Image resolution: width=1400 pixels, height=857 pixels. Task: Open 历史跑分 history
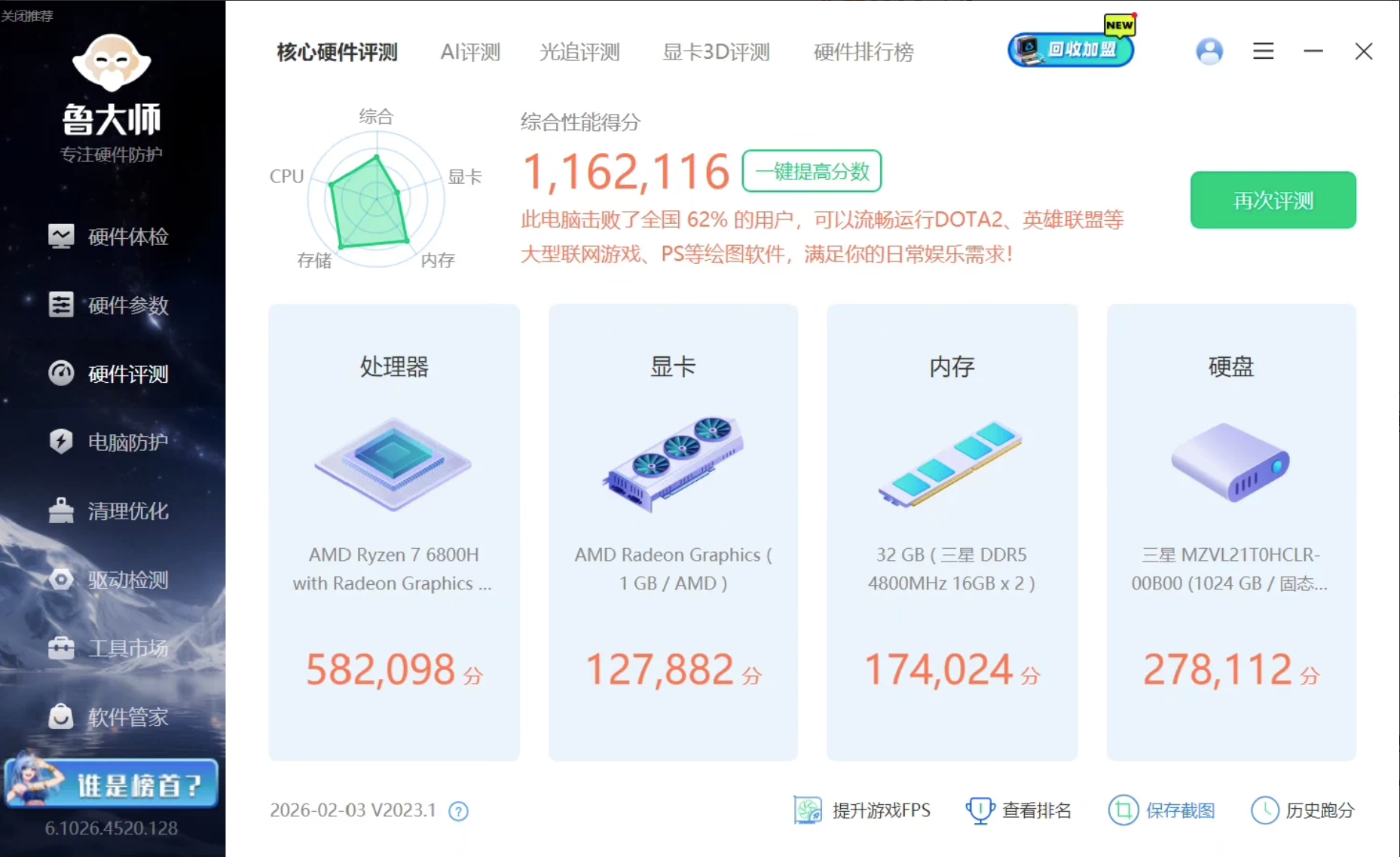coord(1303,810)
